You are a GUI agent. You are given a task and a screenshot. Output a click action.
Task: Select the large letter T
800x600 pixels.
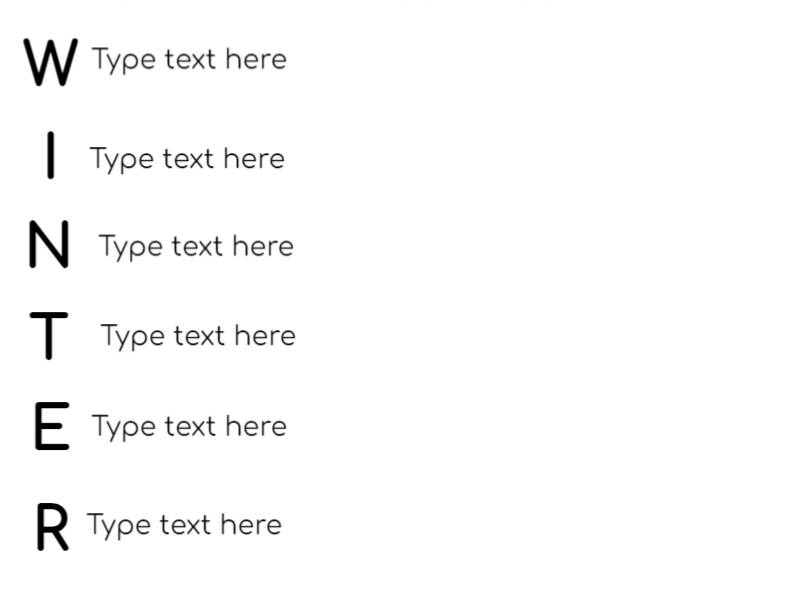click(49, 335)
